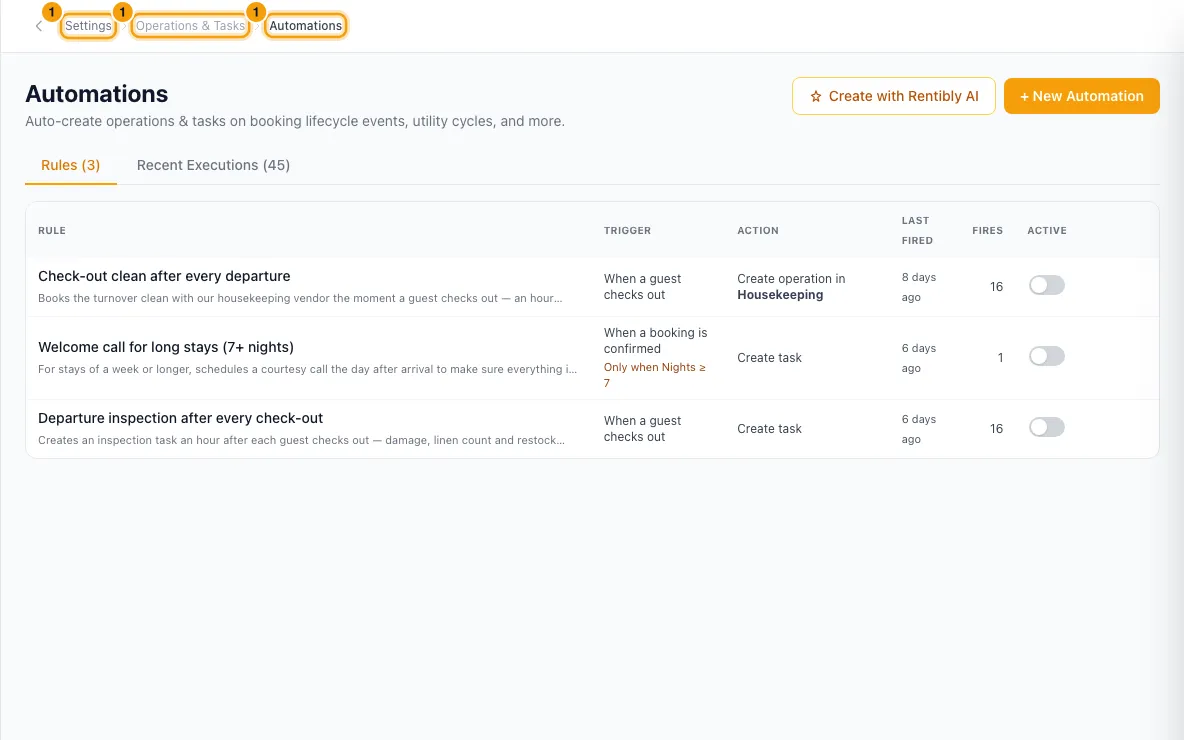Click the Automations breadcrumb
1184x740 pixels.
coord(306,26)
